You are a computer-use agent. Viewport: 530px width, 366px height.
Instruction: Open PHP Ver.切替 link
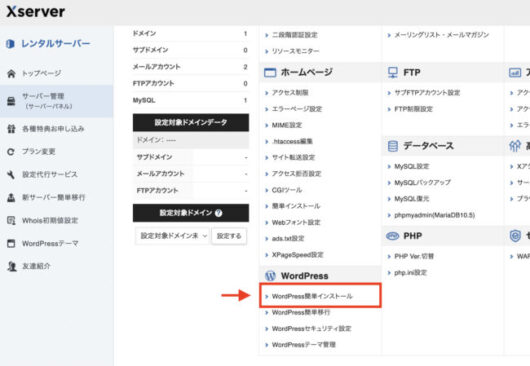tap(414, 257)
